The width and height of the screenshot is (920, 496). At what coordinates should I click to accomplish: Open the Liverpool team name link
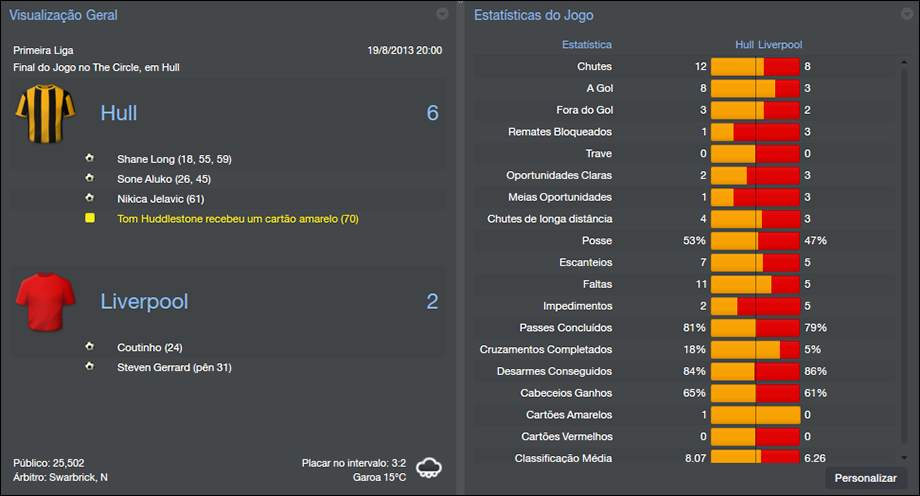(144, 301)
